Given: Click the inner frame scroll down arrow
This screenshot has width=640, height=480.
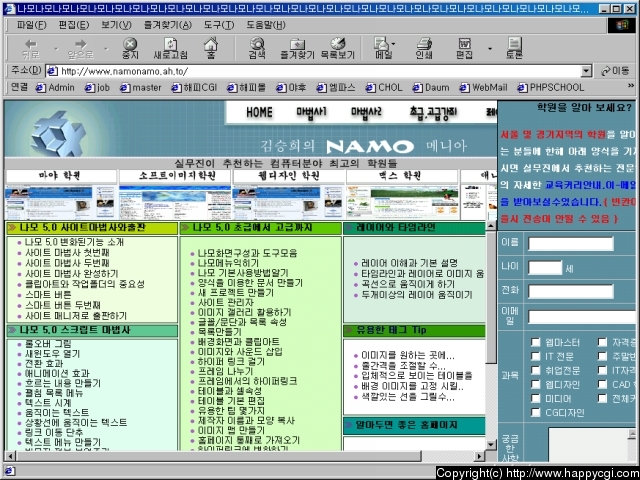Looking at the screenshot, I should pyautogui.click(x=491, y=444).
